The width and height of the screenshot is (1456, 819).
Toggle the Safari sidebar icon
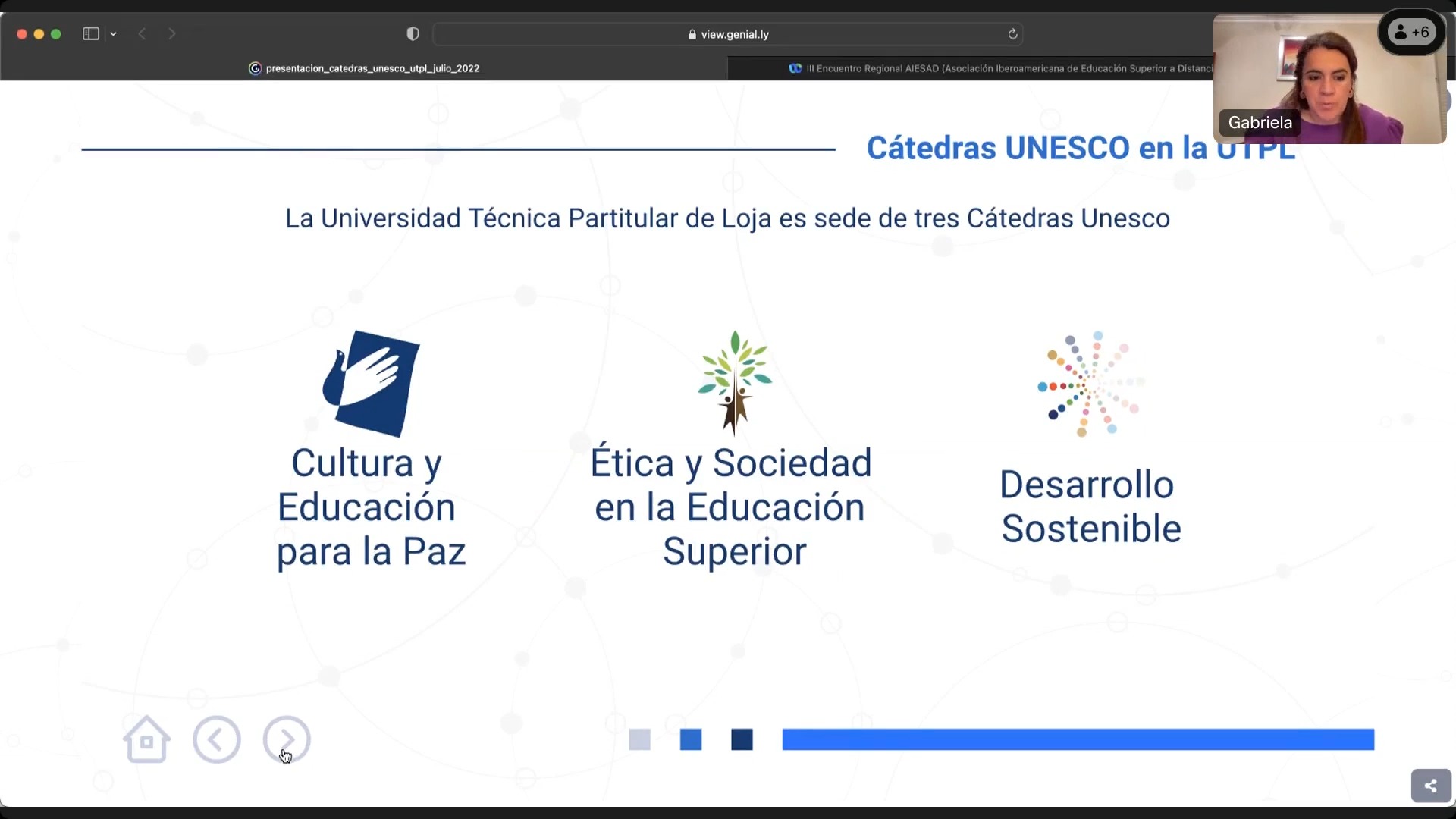(91, 33)
